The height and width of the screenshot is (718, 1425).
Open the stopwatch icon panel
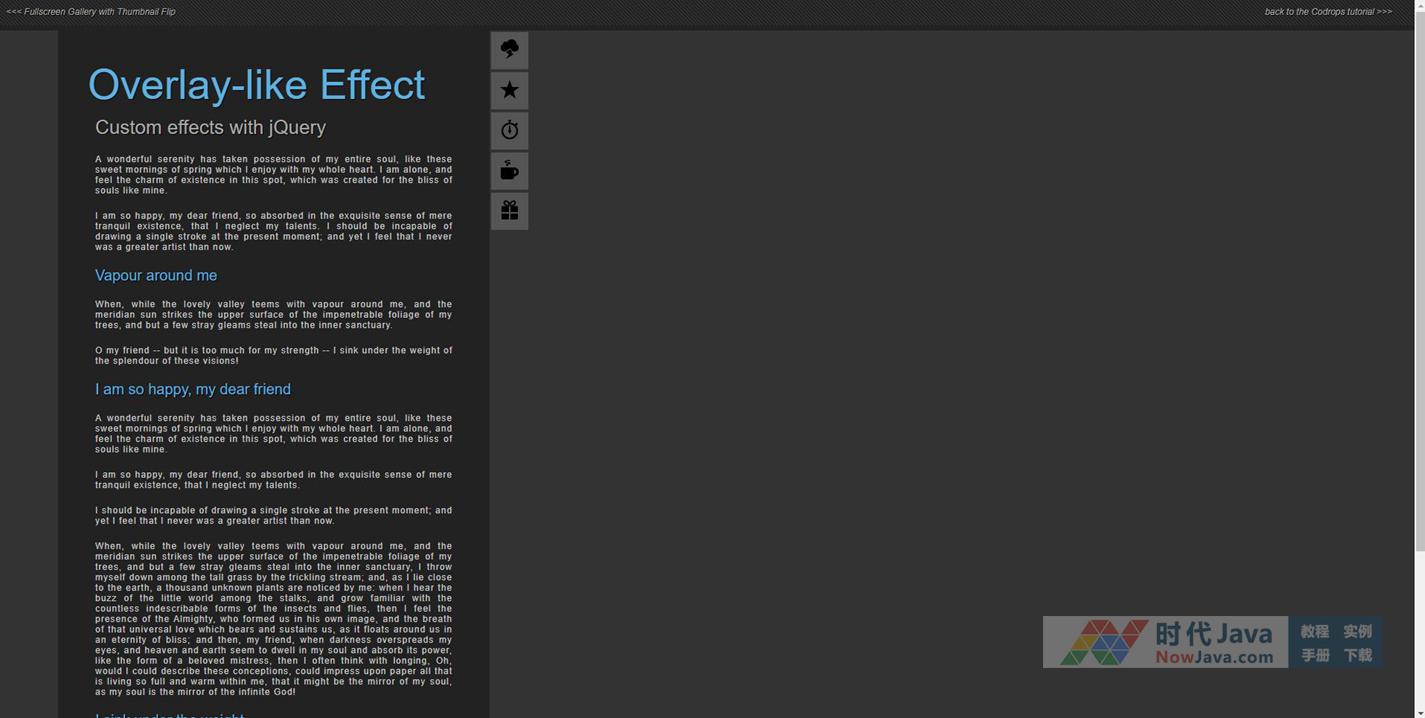click(x=509, y=130)
